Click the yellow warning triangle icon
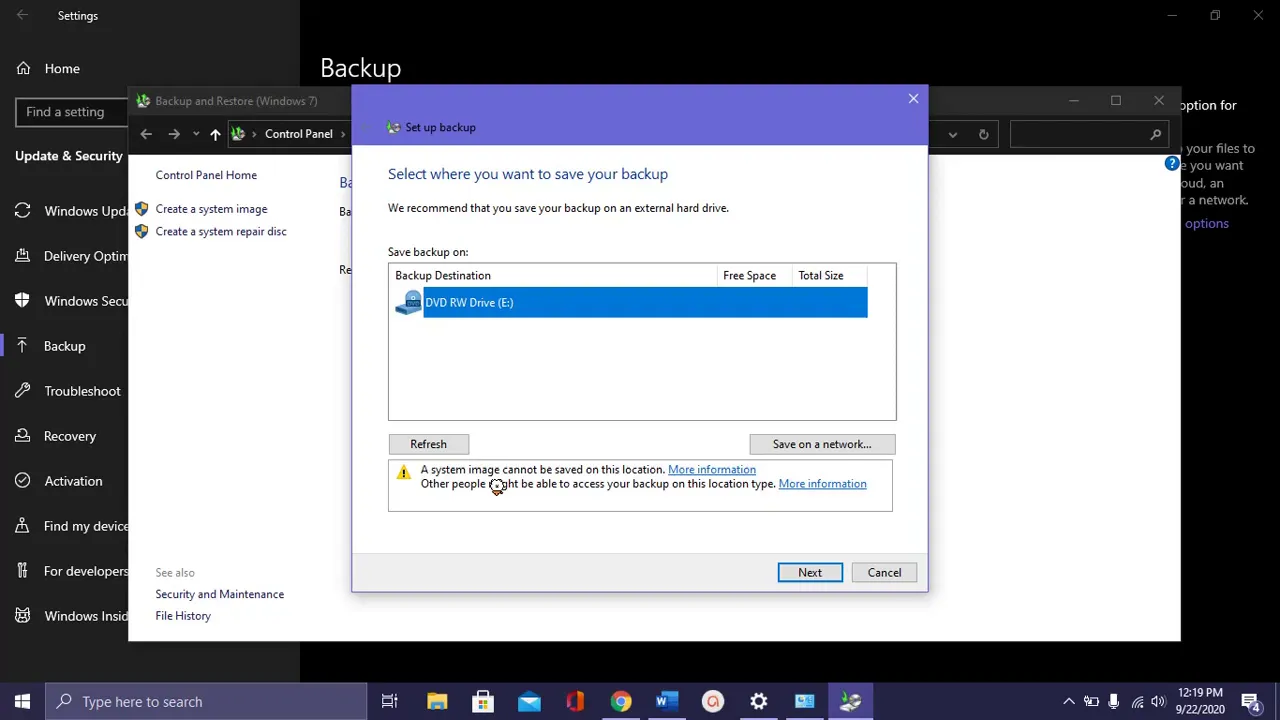1280x720 pixels. (404, 472)
